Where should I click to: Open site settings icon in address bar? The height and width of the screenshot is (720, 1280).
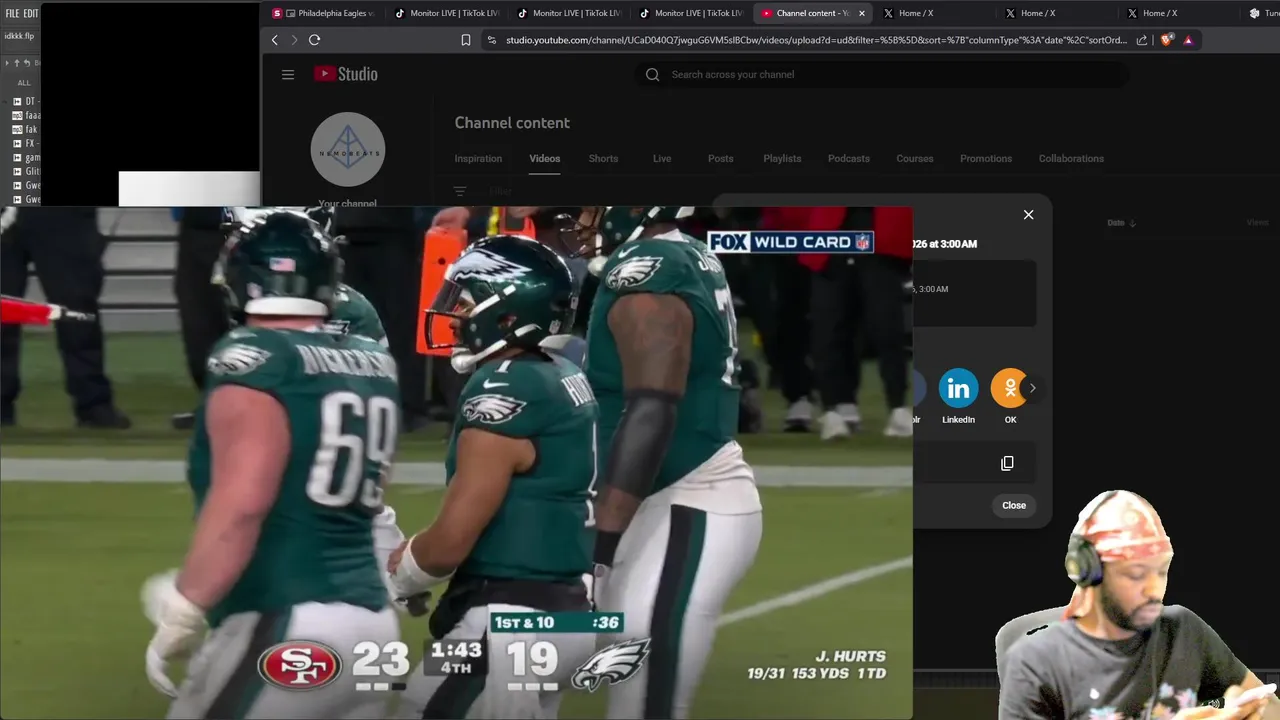click(490, 40)
